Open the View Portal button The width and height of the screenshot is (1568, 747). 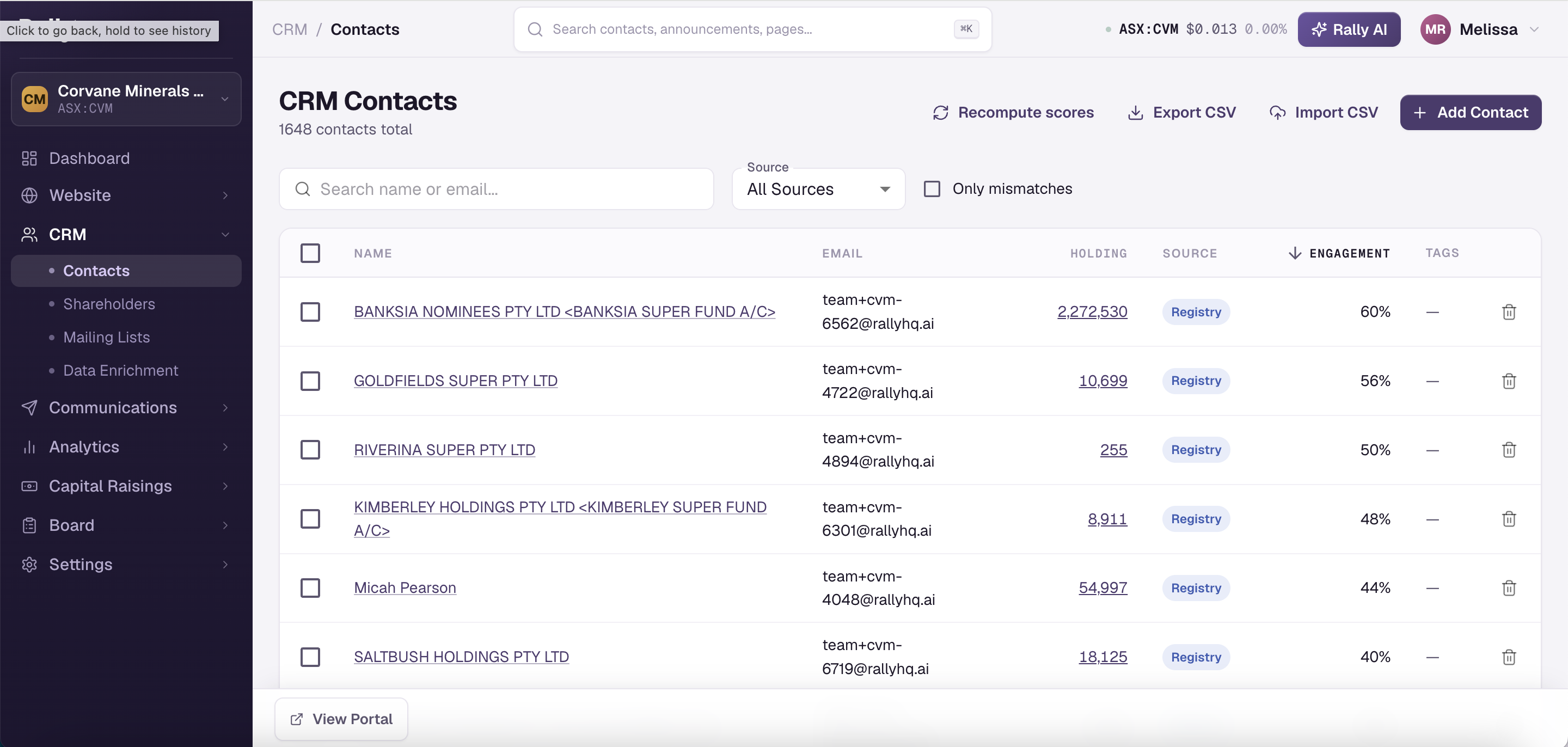(x=341, y=719)
